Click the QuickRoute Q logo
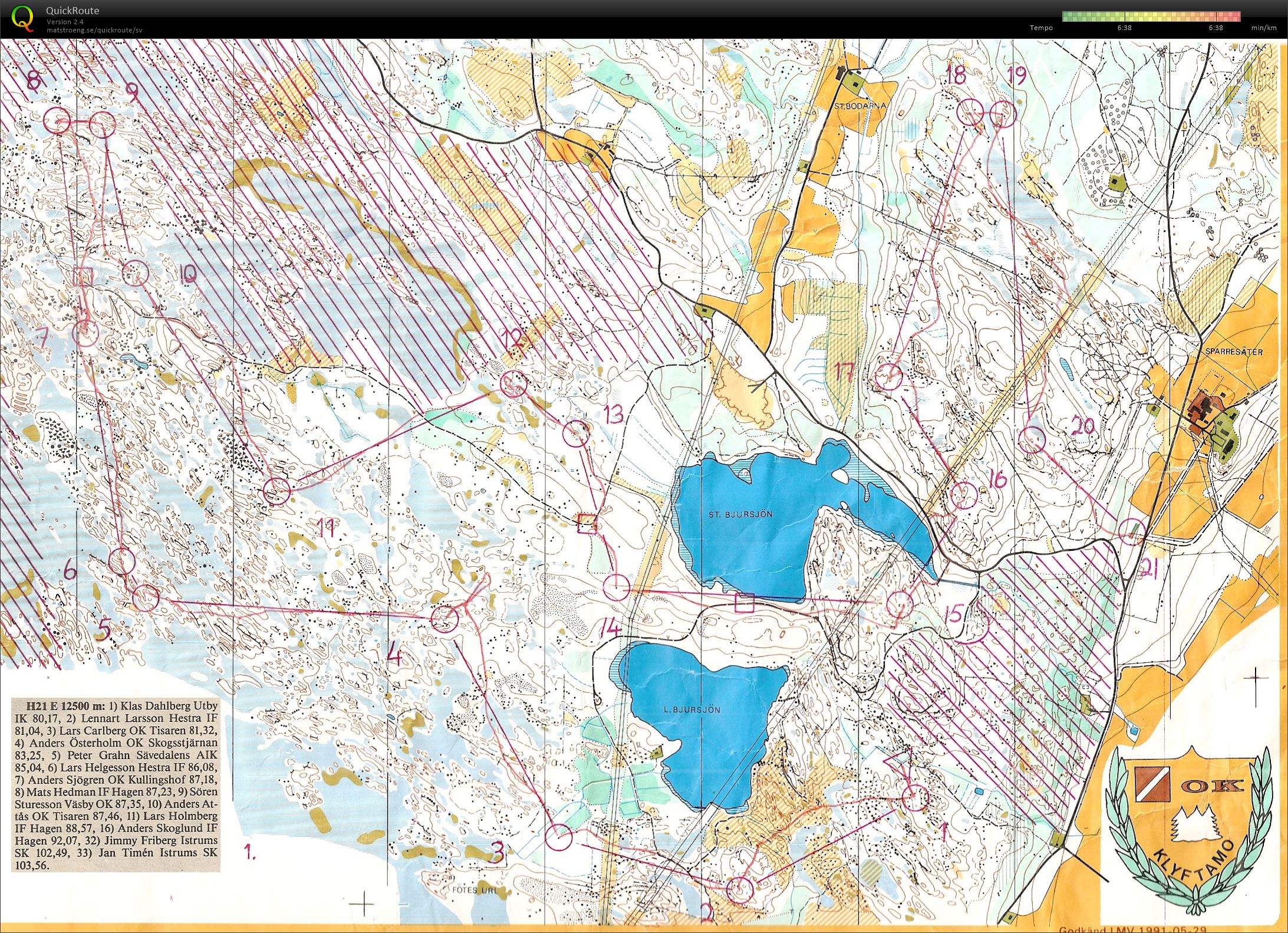 click(x=22, y=18)
